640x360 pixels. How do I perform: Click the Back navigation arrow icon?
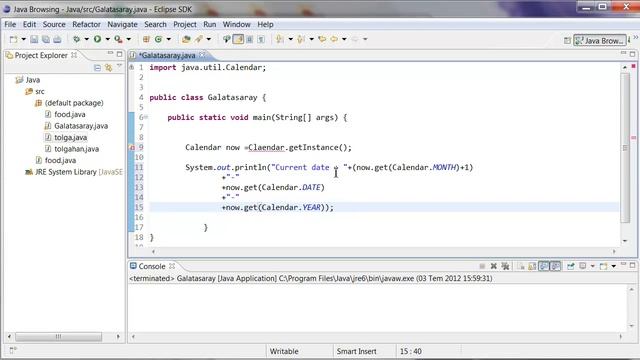point(334,39)
